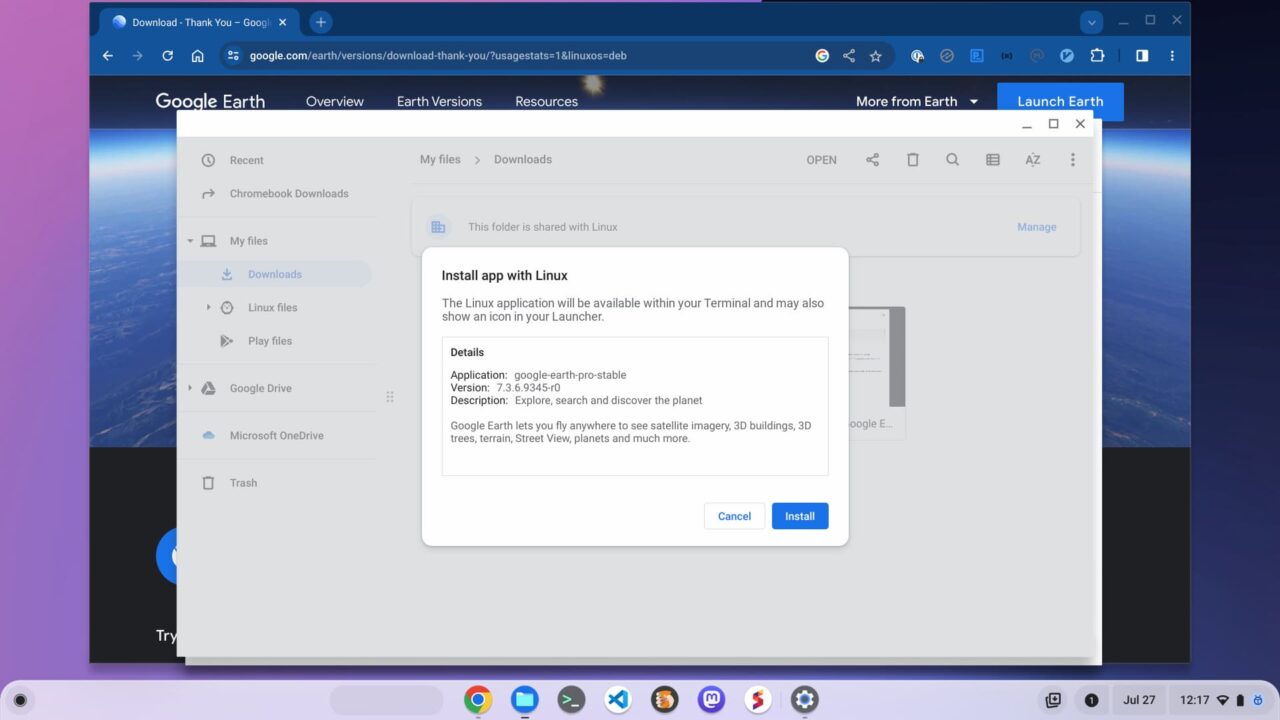
Task: Toggle Chrome side panel icon
Action: (x=1142, y=56)
